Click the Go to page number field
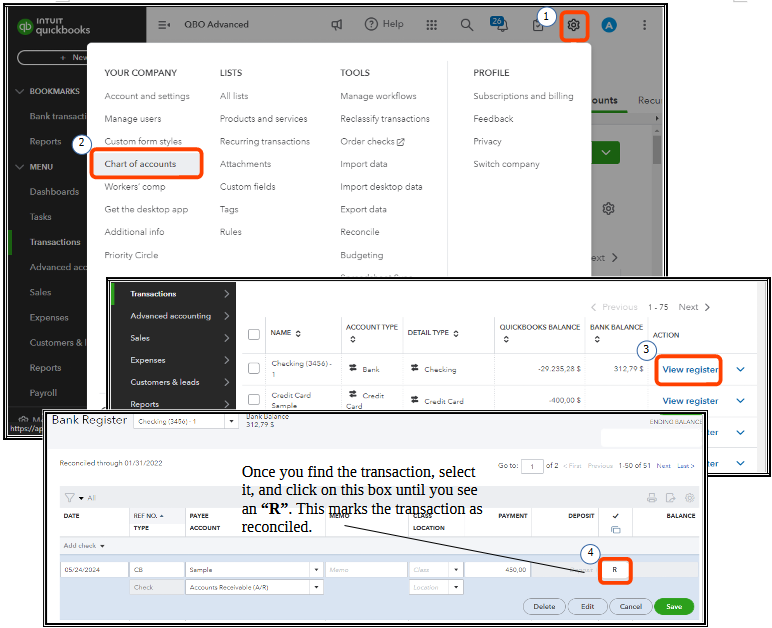 coord(532,466)
